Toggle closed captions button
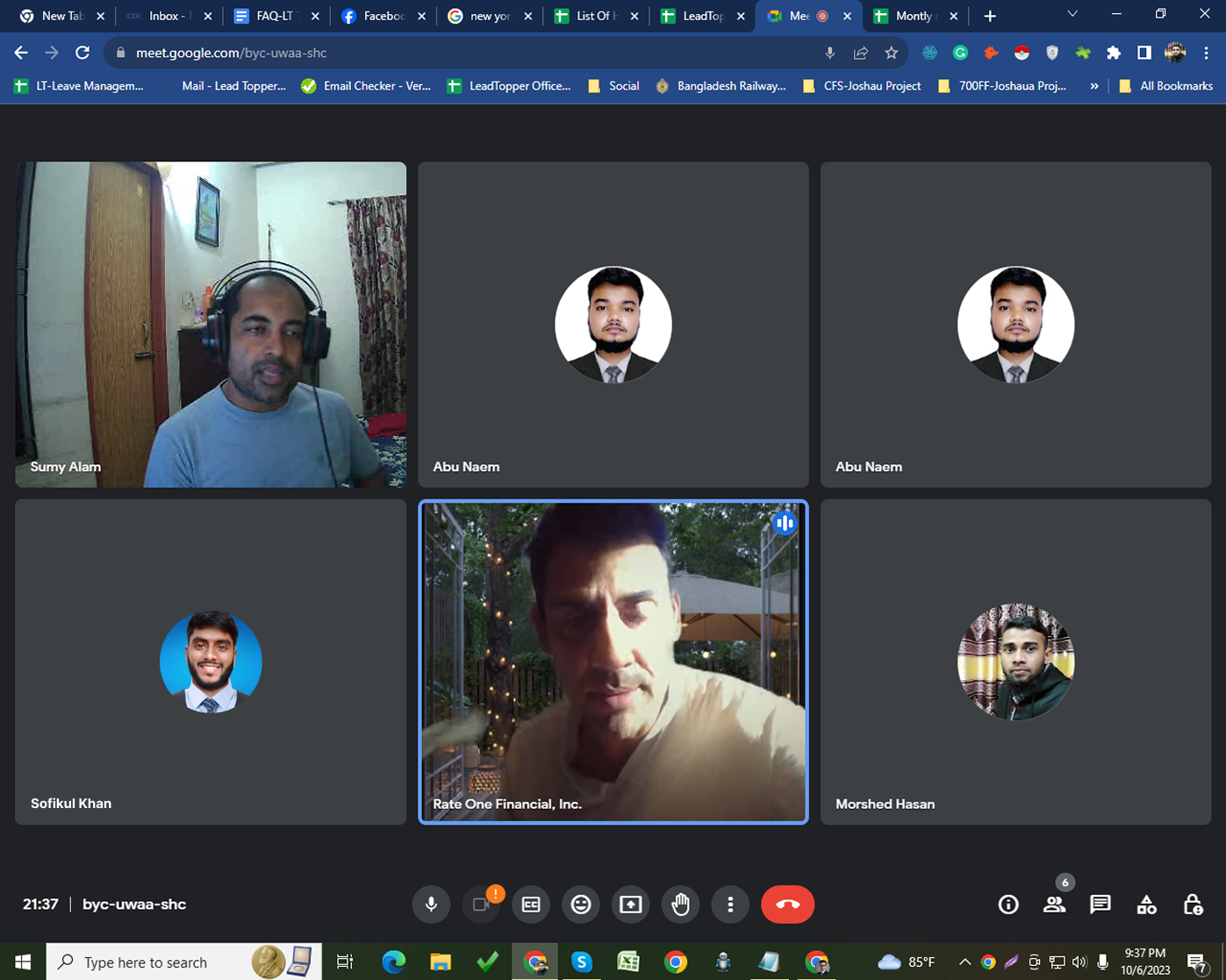1226x980 pixels. (531, 905)
